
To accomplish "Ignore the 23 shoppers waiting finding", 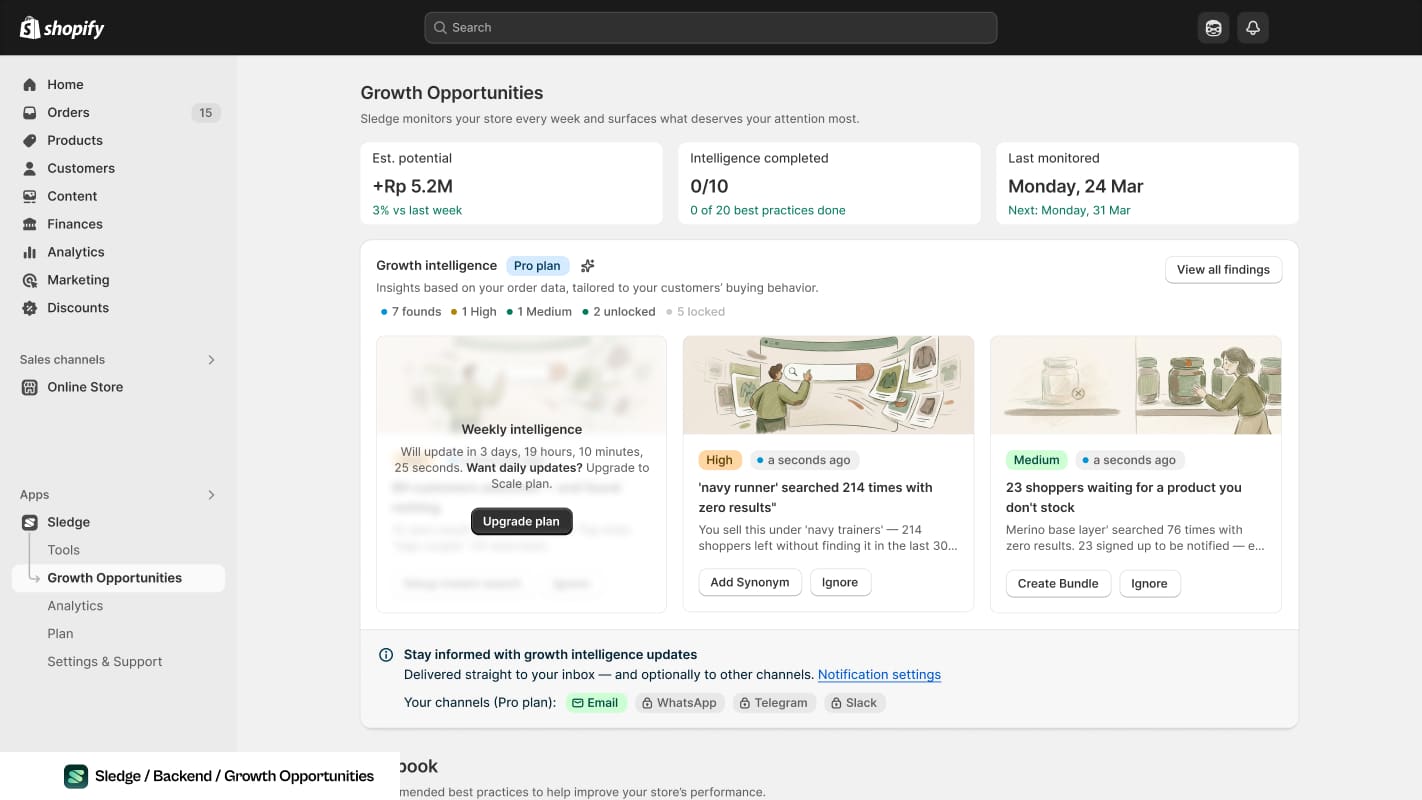I will click(x=1149, y=584).
